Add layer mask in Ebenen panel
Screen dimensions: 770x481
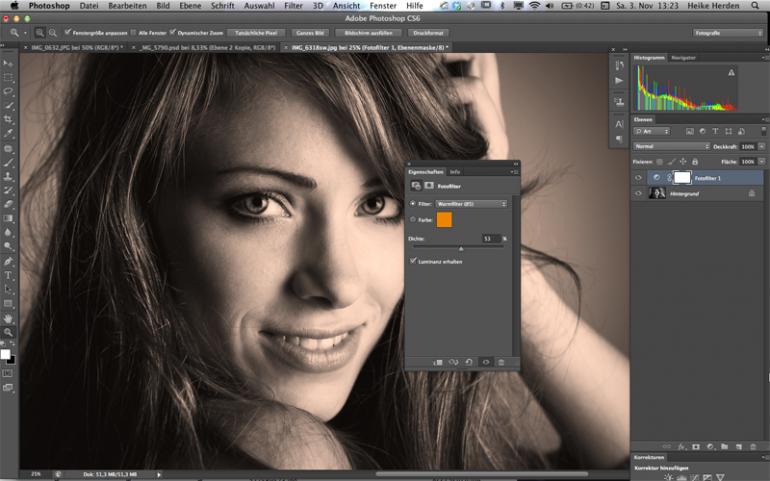(696, 447)
